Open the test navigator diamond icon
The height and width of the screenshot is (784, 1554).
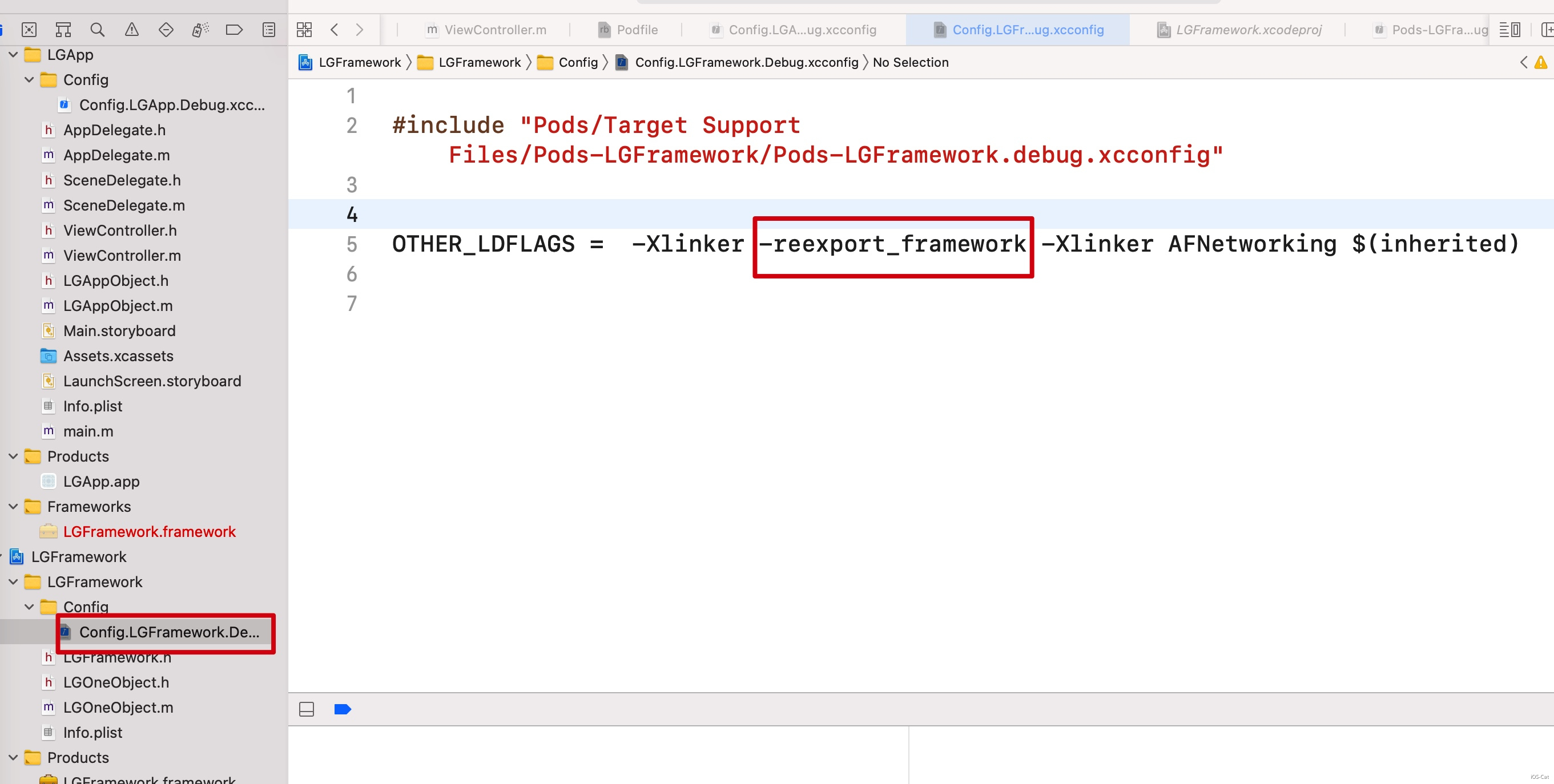166,30
